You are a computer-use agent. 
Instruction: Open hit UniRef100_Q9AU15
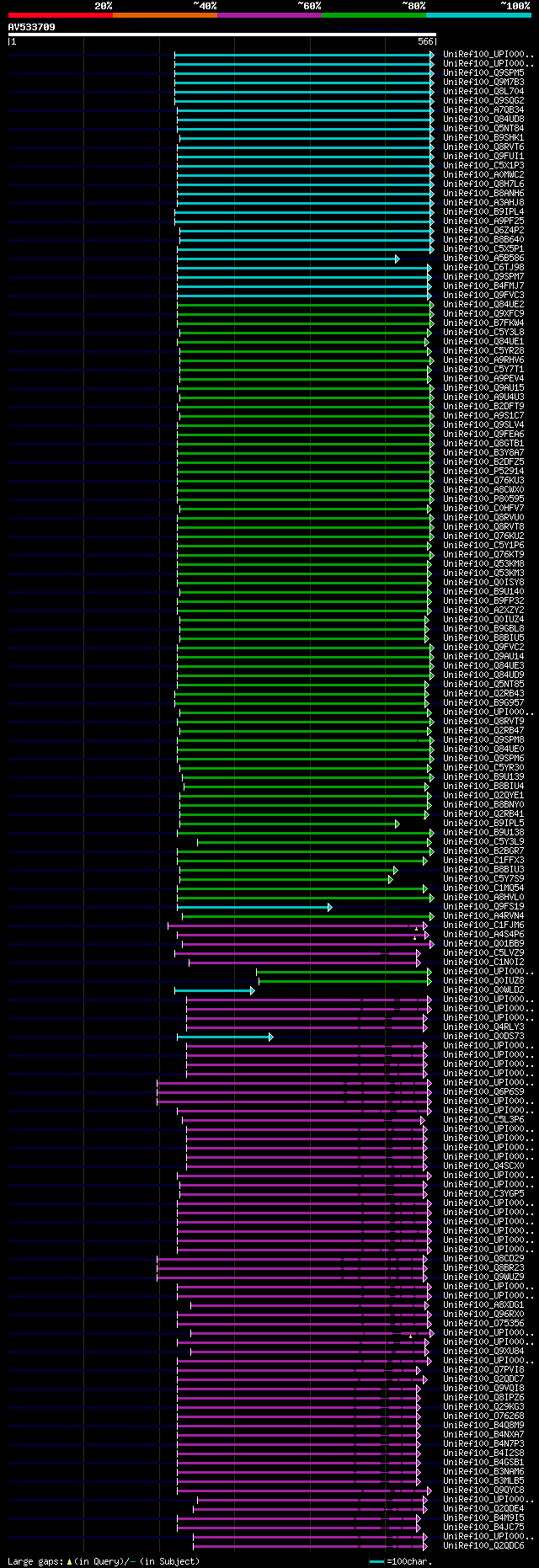[483, 388]
